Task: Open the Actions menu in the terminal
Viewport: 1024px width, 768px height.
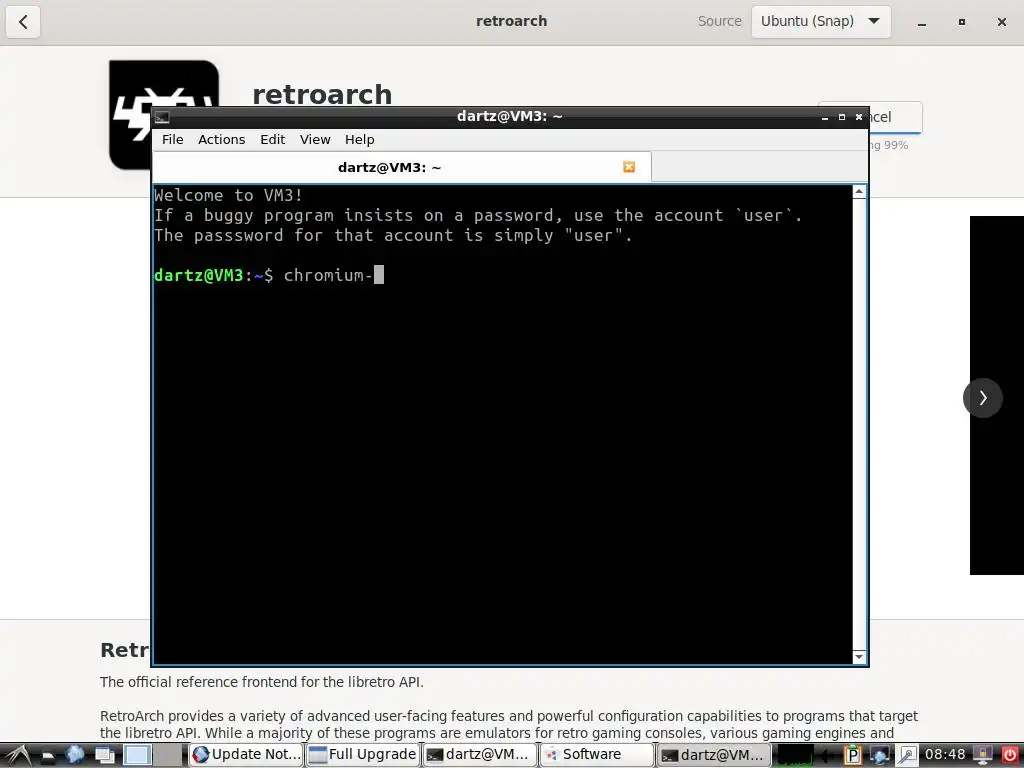Action: 221,139
